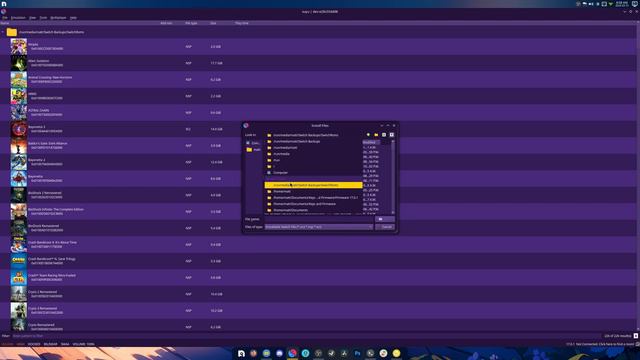Click the Alien: Isolation cover thumbnail
The width and height of the screenshot is (640, 360).
pyautogui.click(x=18, y=63)
